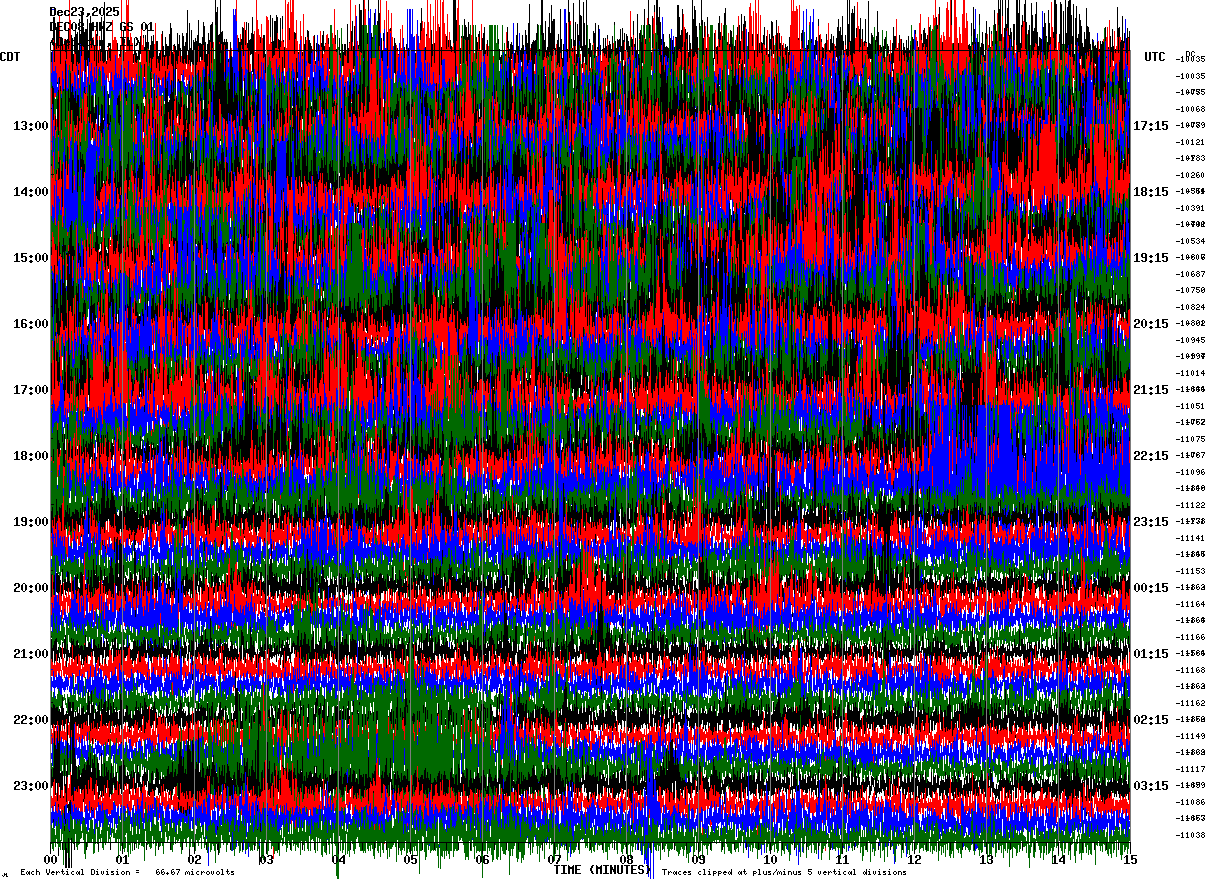Click DC offset value -10260

coord(1191,175)
